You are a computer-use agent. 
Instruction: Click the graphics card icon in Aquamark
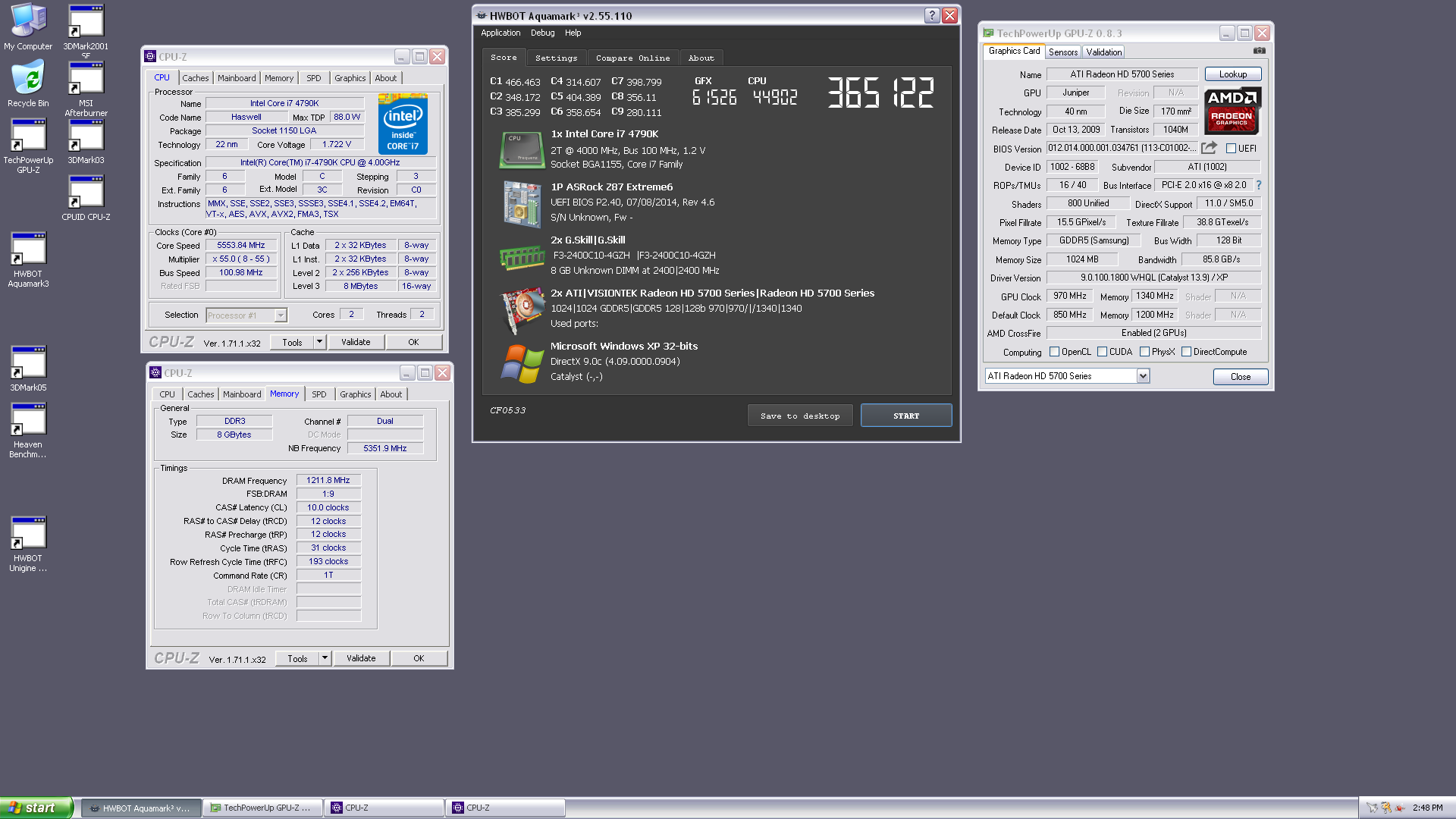523,309
